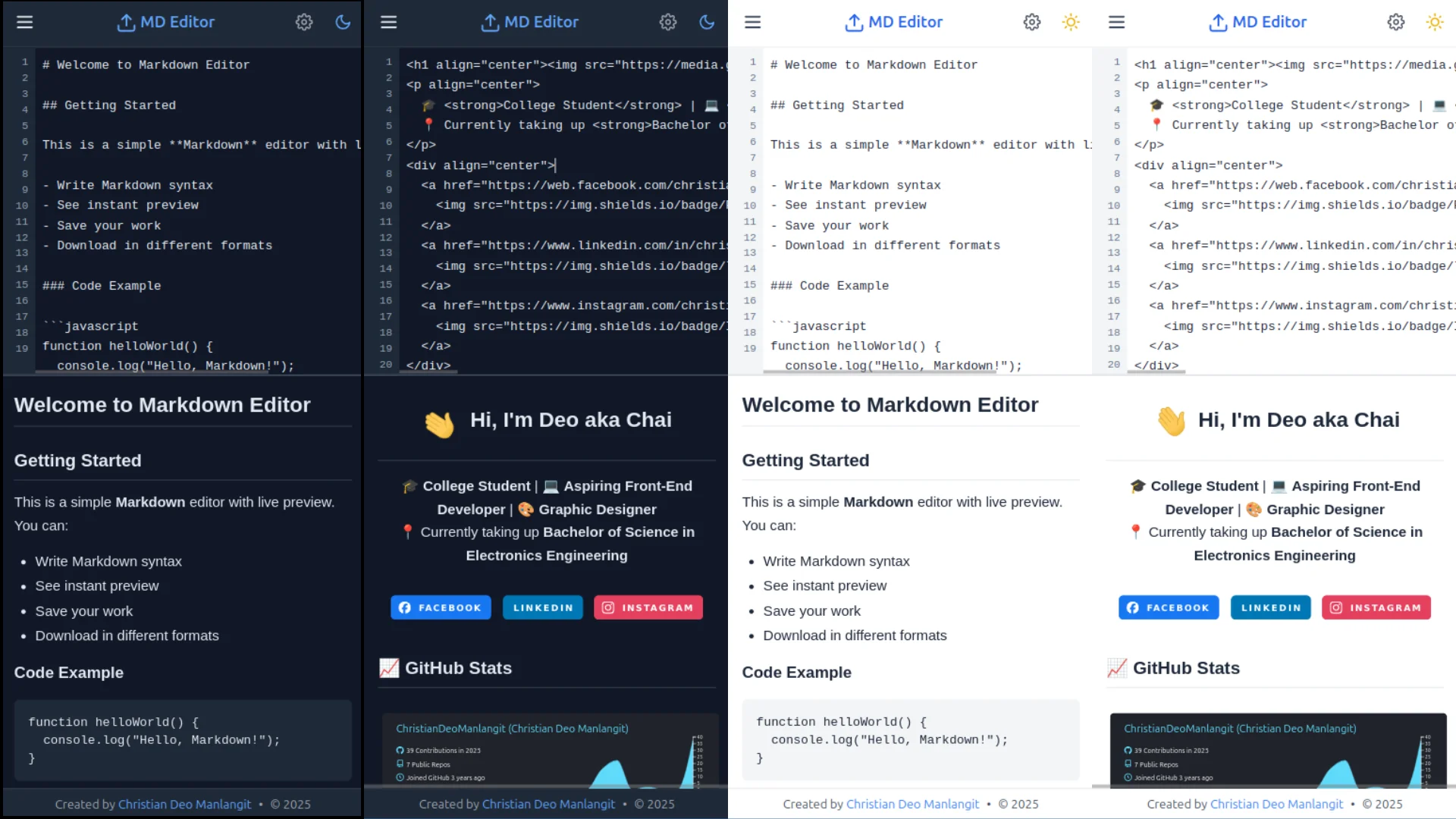
Task: Click '# Welcome to Markdown Editor' line, dark editor
Action: click(x=146, y=65)
